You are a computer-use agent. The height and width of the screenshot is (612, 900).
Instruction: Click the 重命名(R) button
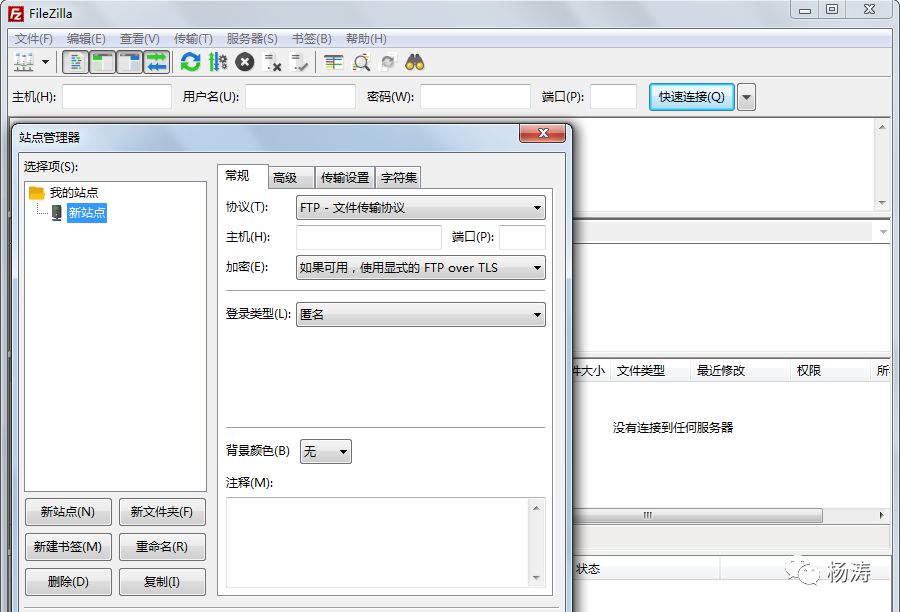162,547
